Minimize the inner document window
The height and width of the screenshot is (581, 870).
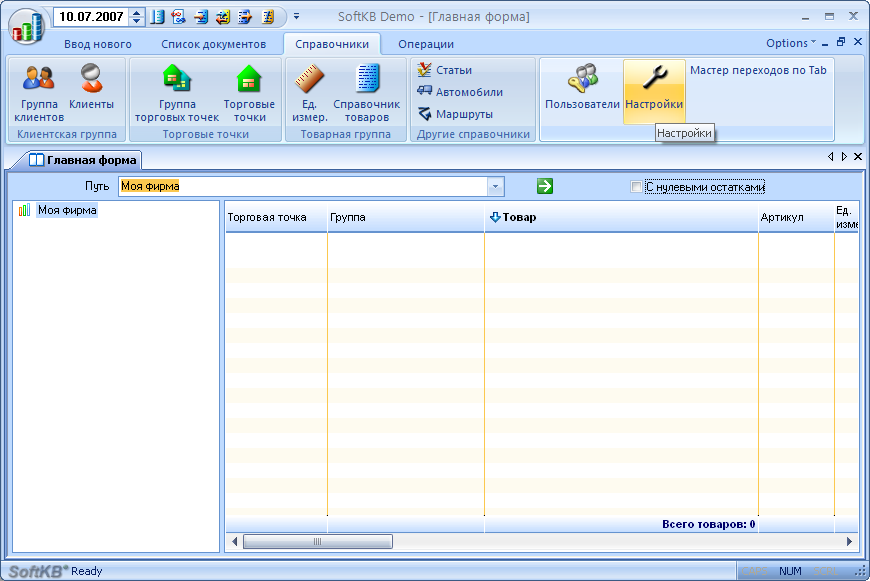(x=825, y=43)
